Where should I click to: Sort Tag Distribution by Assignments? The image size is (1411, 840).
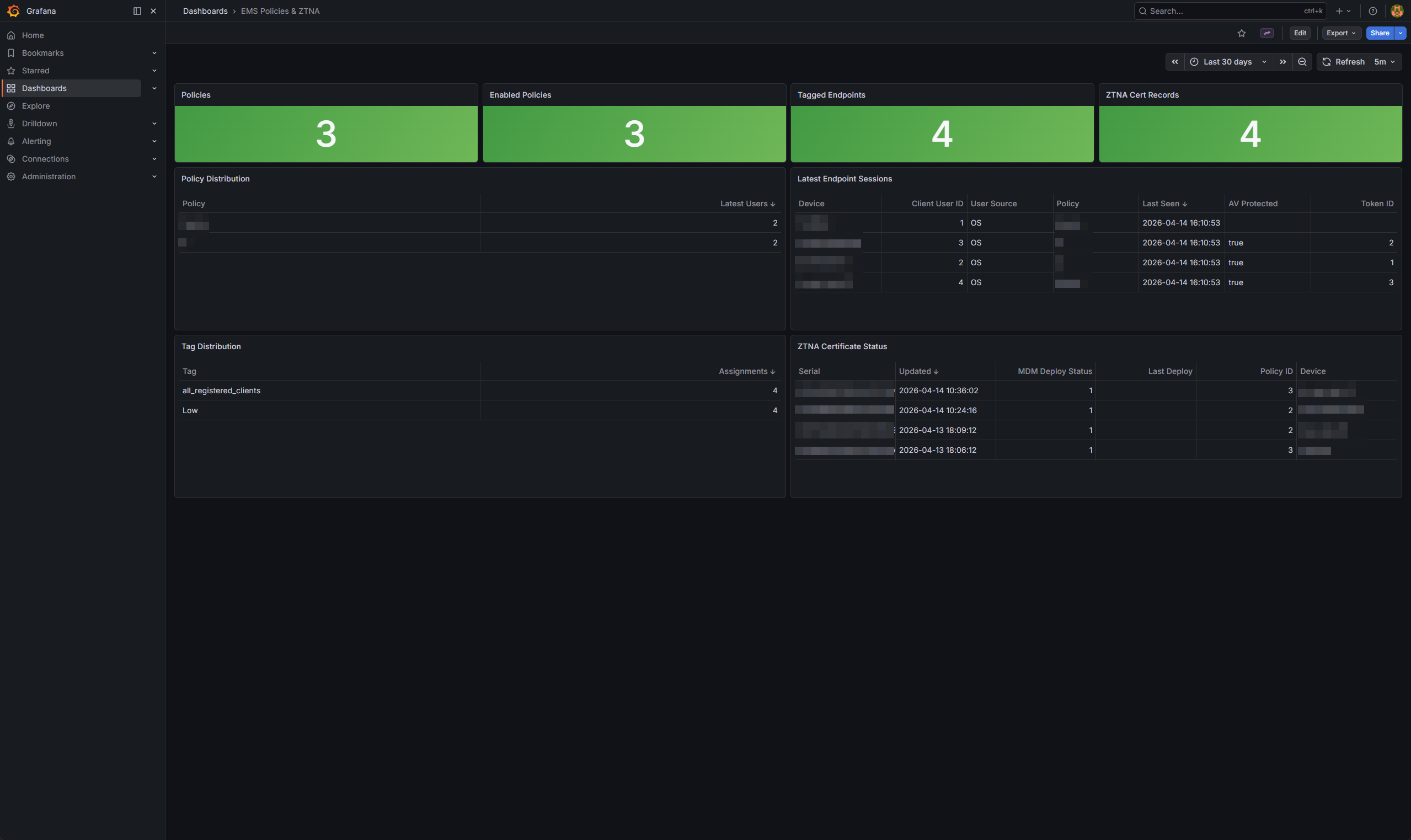click(746, 371)
